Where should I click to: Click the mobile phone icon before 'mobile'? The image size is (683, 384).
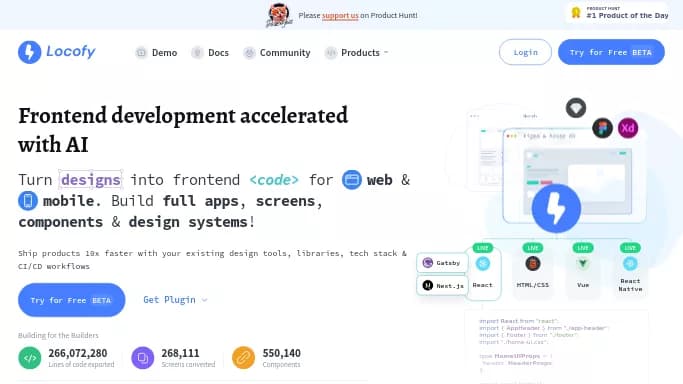(x=28, y=201)
